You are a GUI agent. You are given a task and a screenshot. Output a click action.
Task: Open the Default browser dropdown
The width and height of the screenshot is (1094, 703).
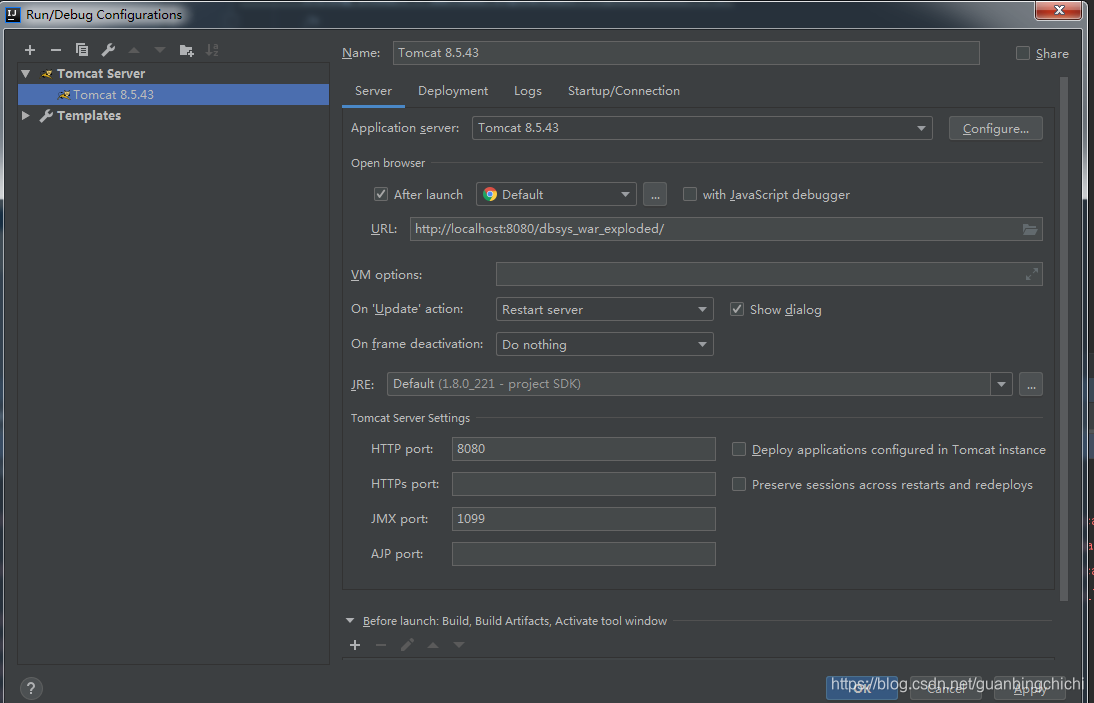coord(556,195)
